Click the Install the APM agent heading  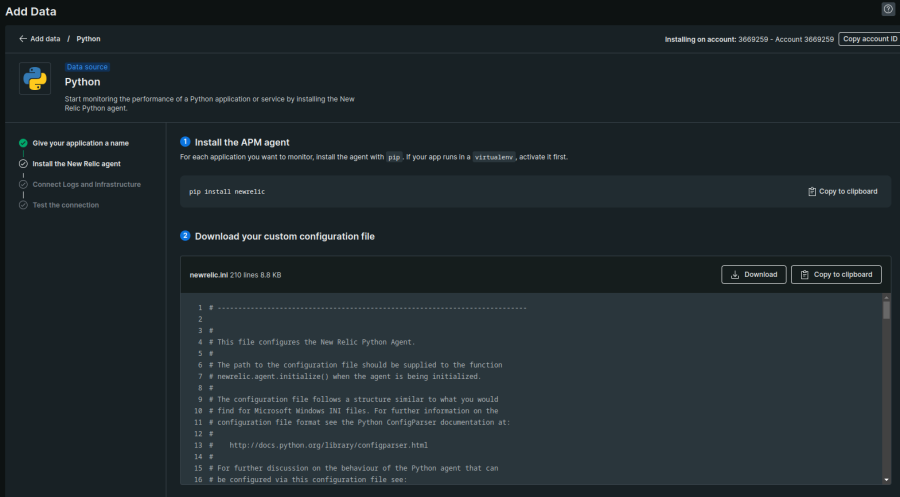point(242,142)
